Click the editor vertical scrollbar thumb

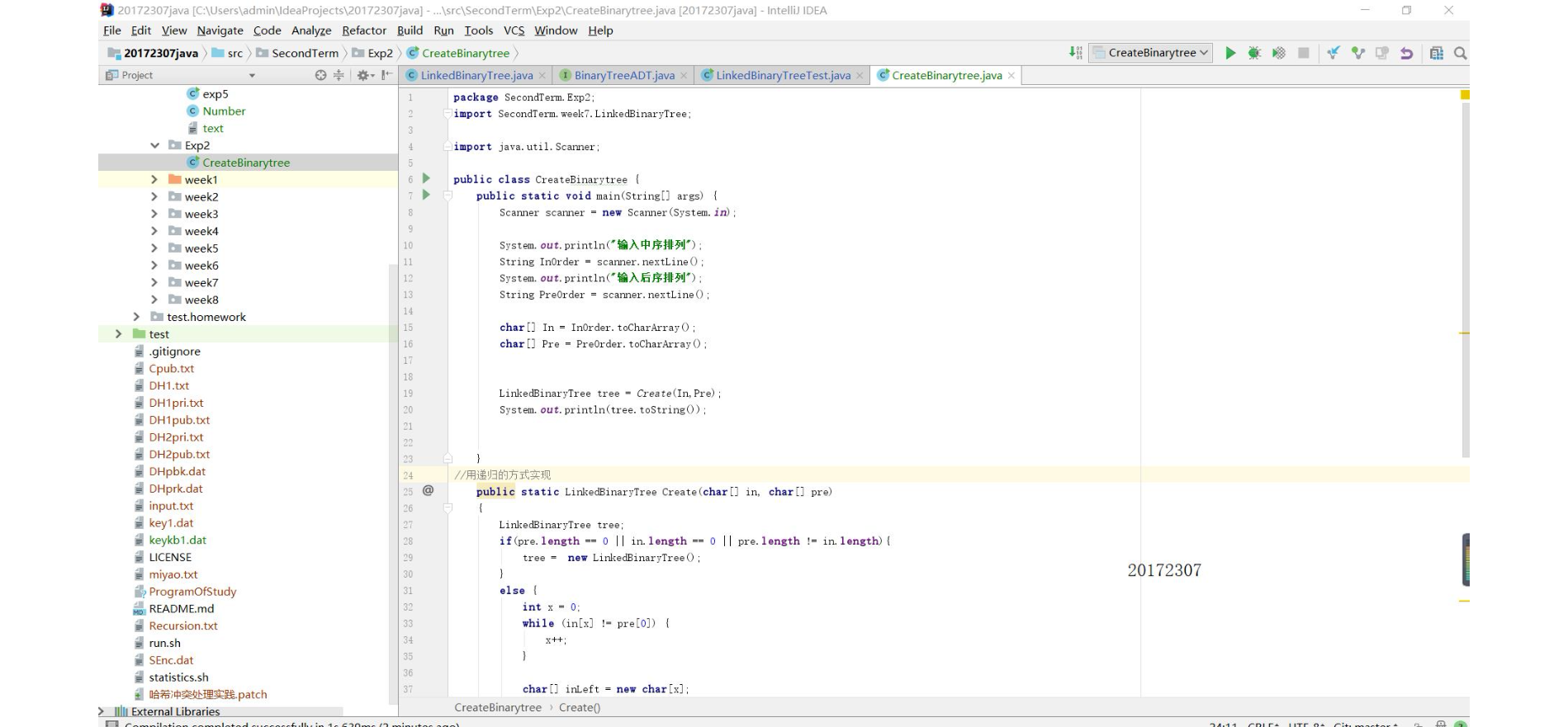click(1466, 281)
